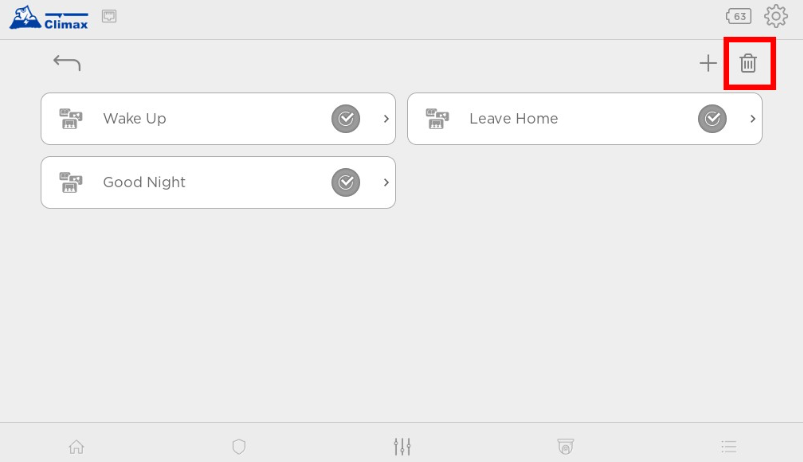
Task: Click the trash icon to delete scenes
Action: [748, 64]
